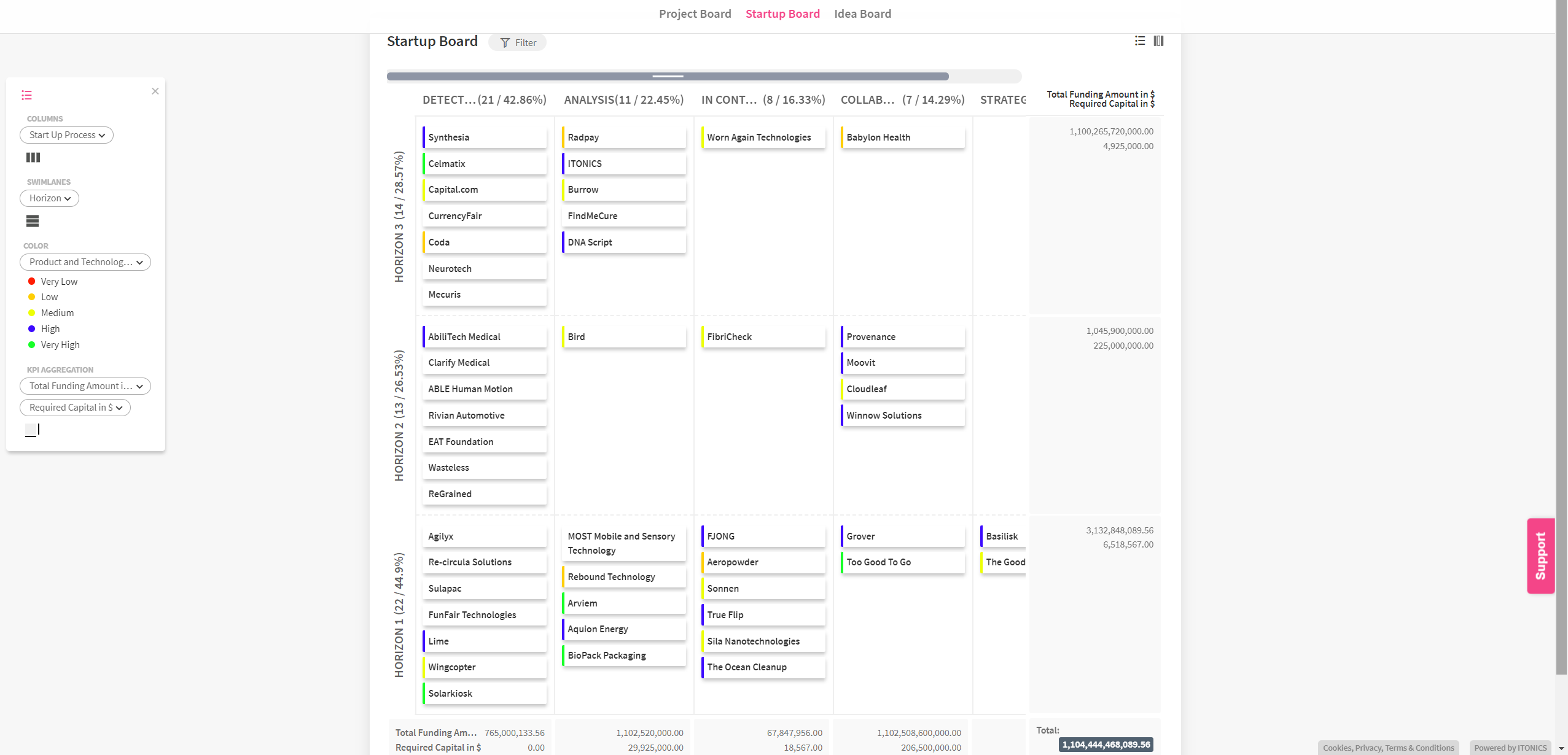Screen dimensions: 1568x755
Task: Click the pink list settings icon
Action: click(26, 95)
